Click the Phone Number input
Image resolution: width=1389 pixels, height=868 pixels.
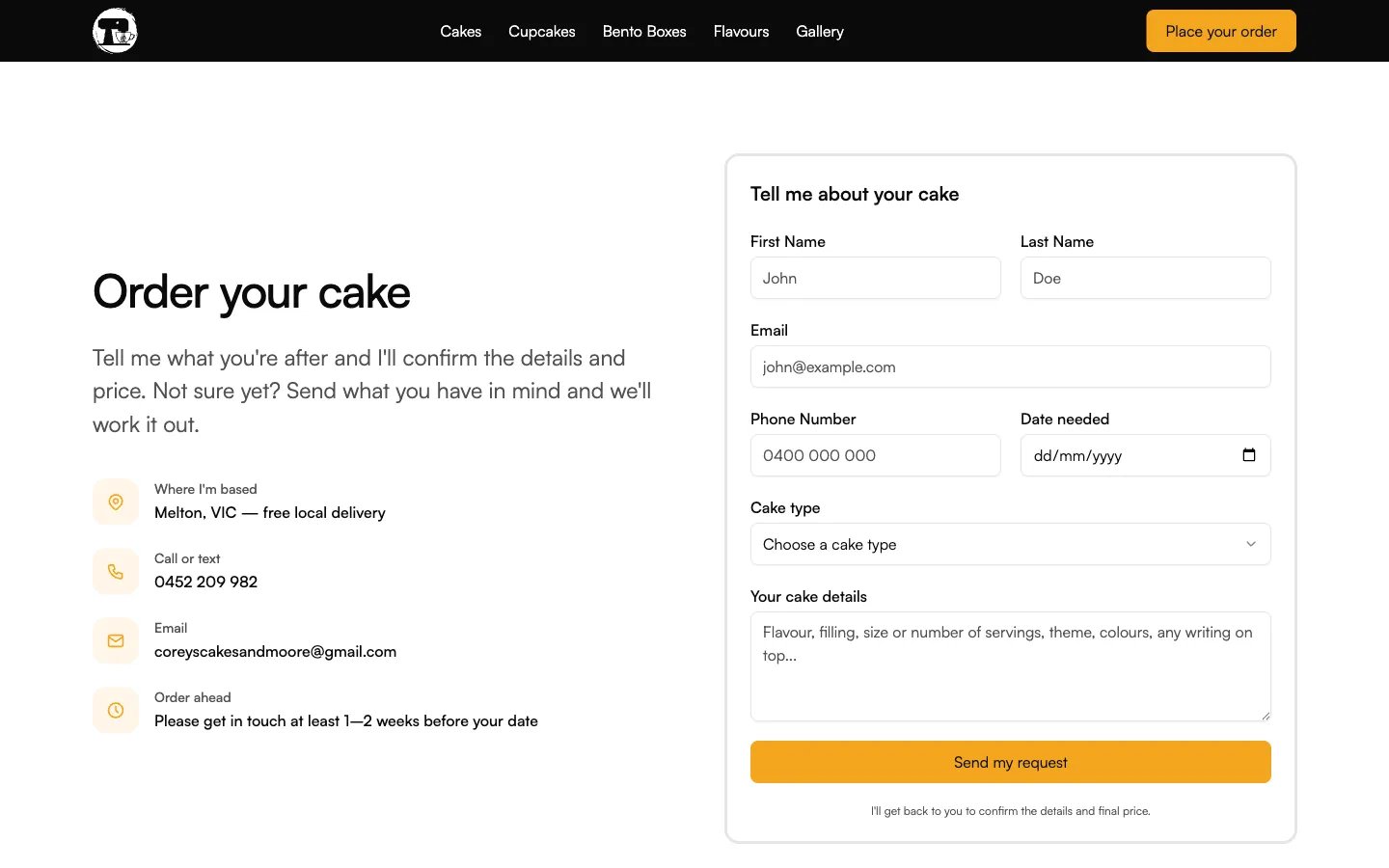(x=876, y=455)
